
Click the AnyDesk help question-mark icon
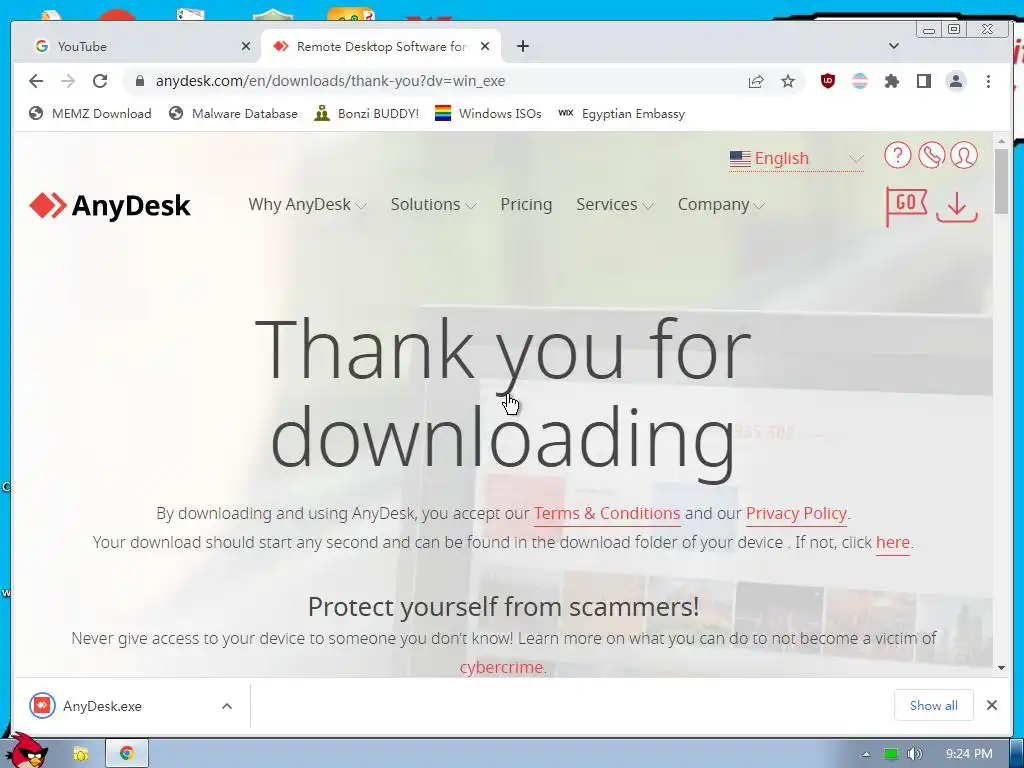897,155
